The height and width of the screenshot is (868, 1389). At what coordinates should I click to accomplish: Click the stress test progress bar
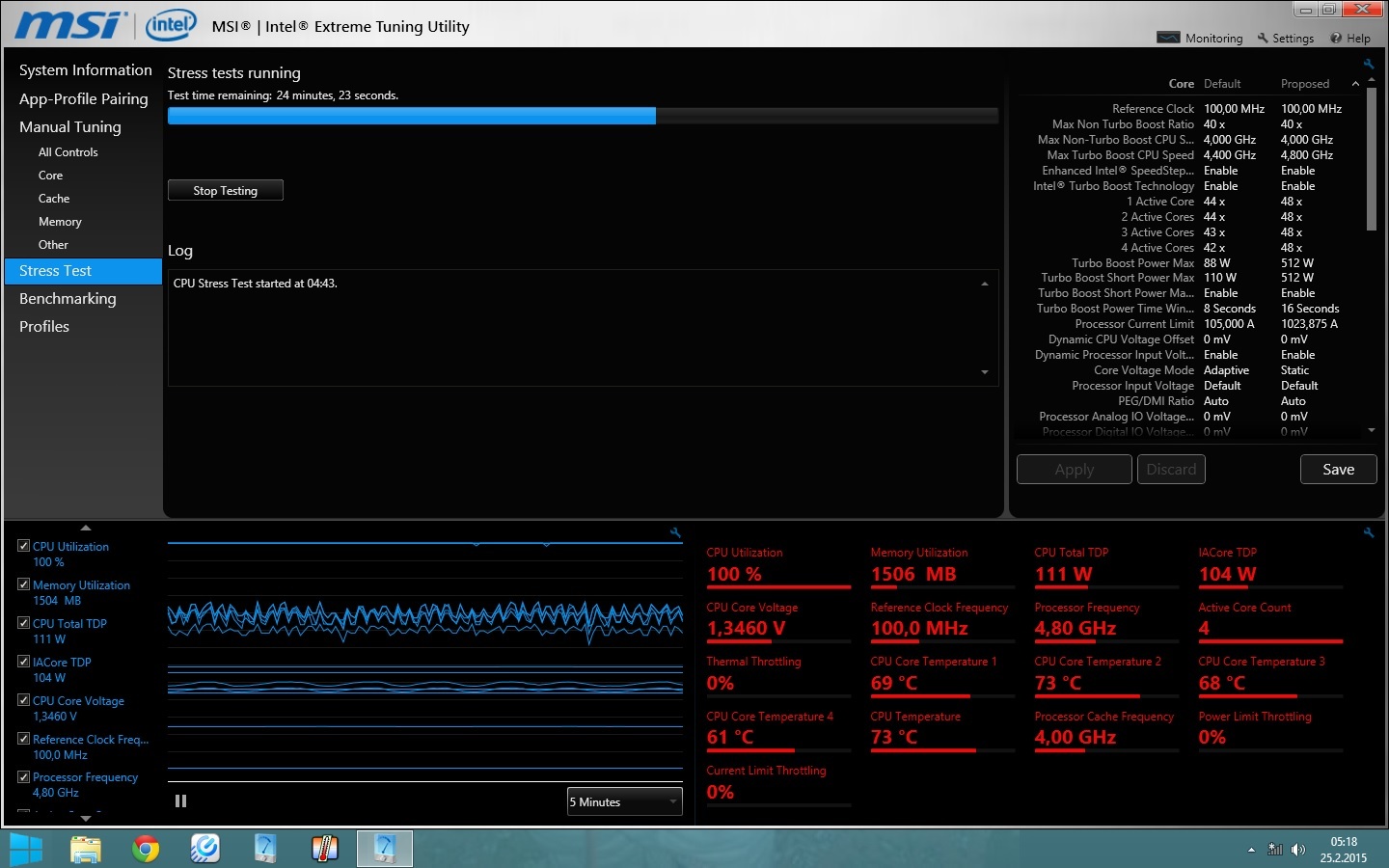[583, 116]
